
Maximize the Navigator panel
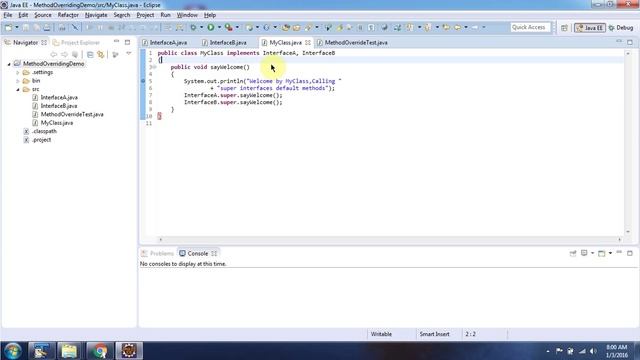[x=127, y=42]
